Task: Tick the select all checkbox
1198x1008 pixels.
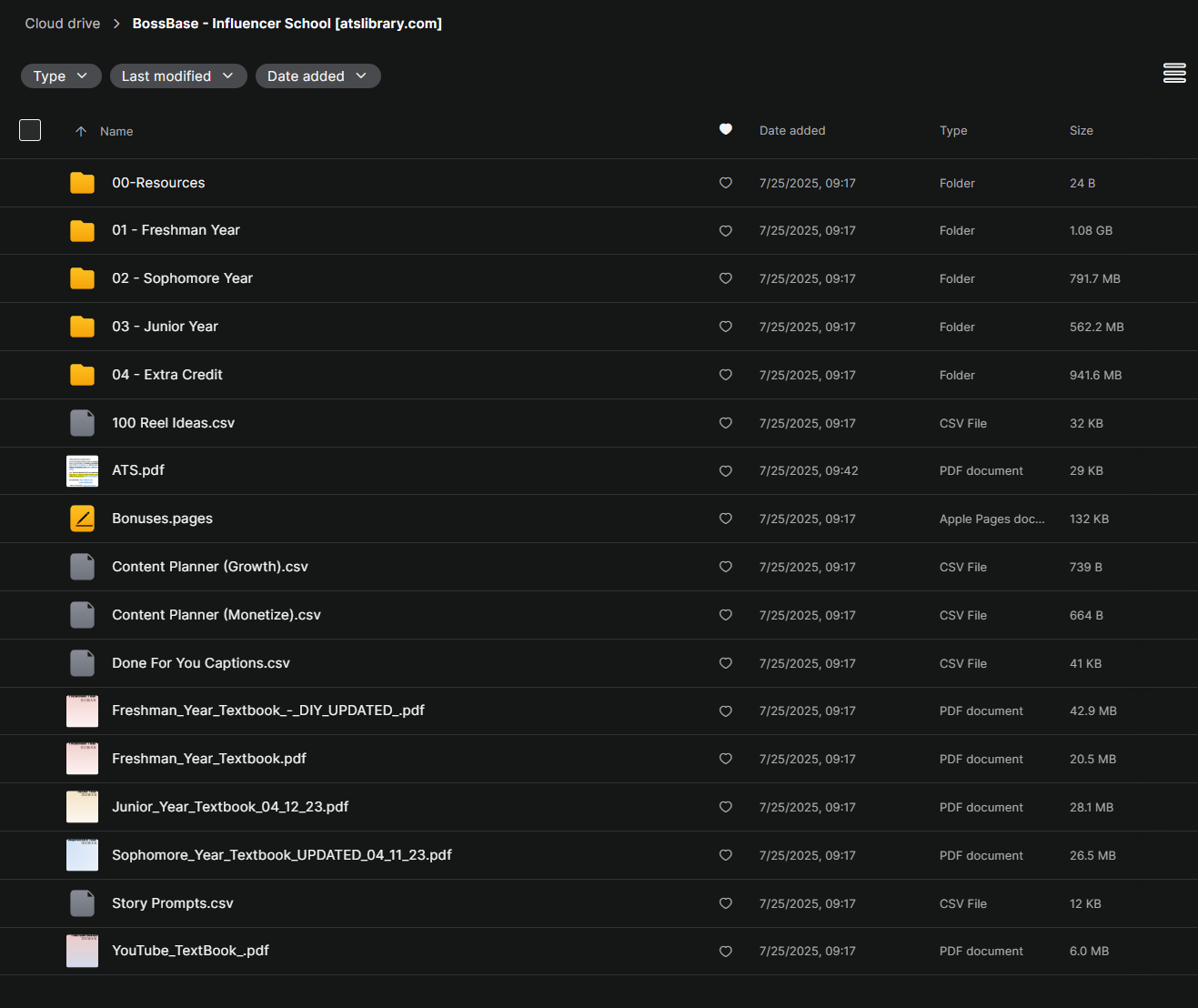Action: pos(30,130)
